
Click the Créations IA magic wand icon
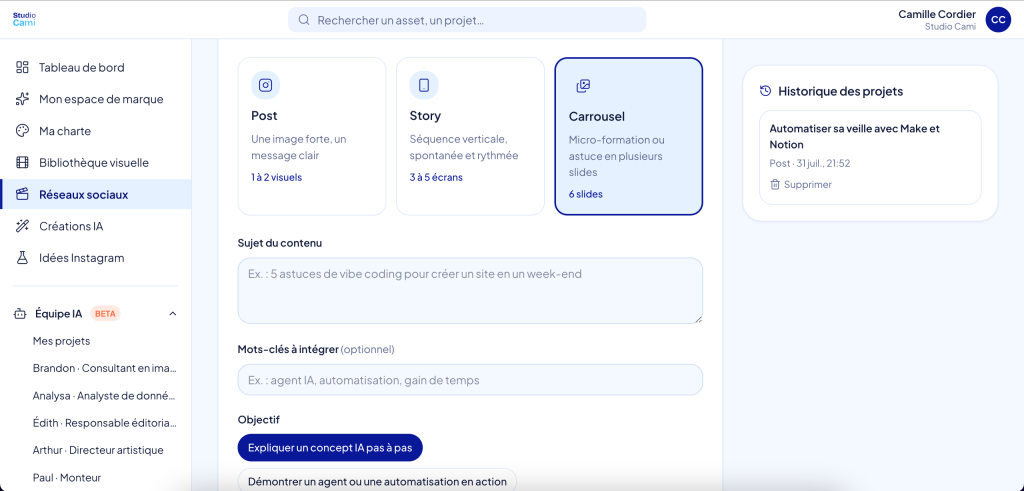(x=22, y=226)
